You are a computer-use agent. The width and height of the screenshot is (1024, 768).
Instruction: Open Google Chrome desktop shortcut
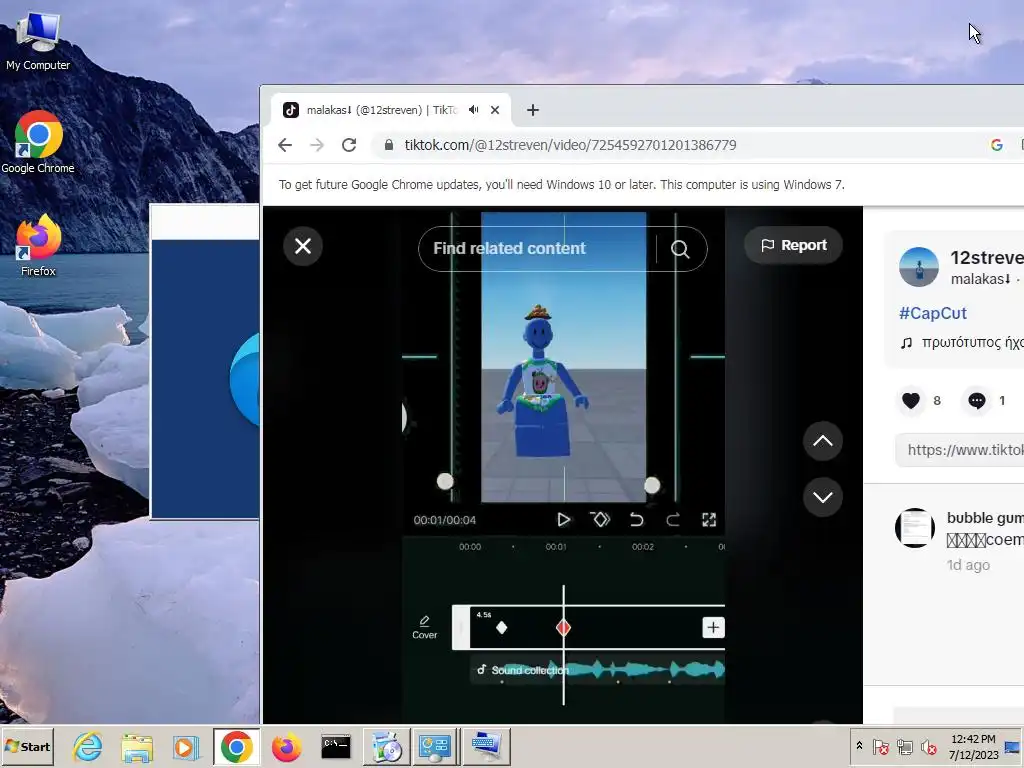point(38,142)
